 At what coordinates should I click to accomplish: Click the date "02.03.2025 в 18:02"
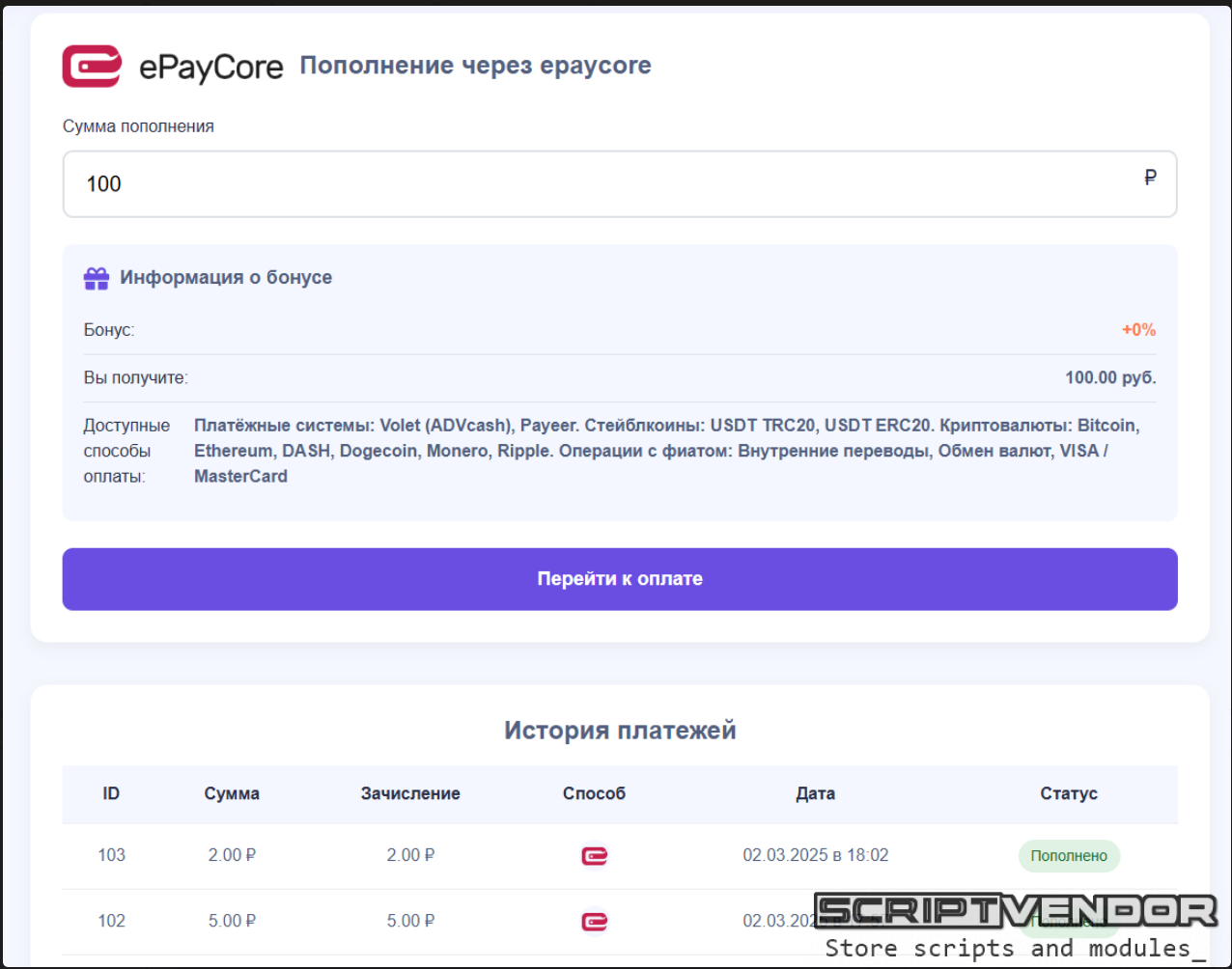(816, 855)
